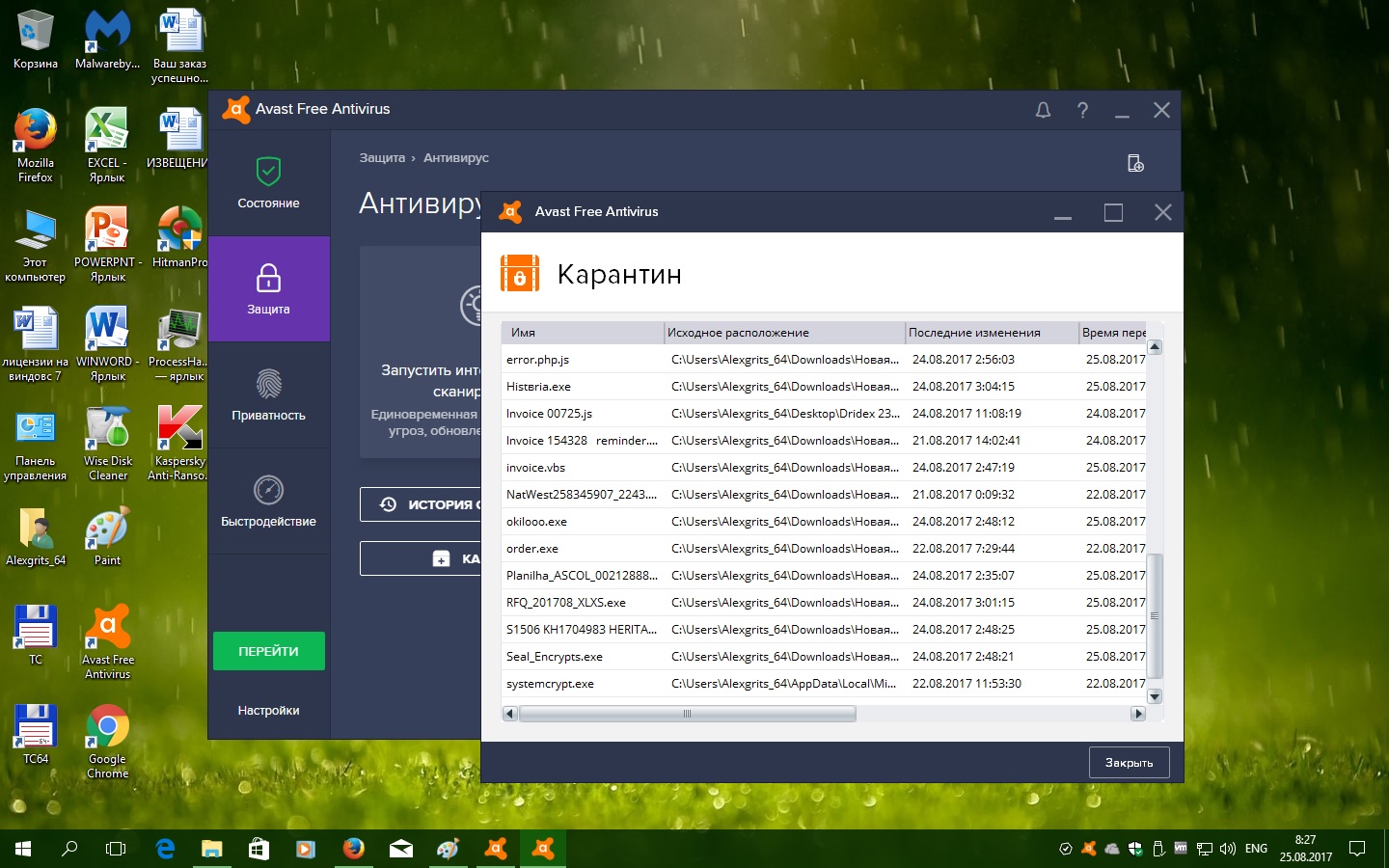Select the TC64 desktop shortcut
The image size is (1389, 868).
click(x=36, y=735)
